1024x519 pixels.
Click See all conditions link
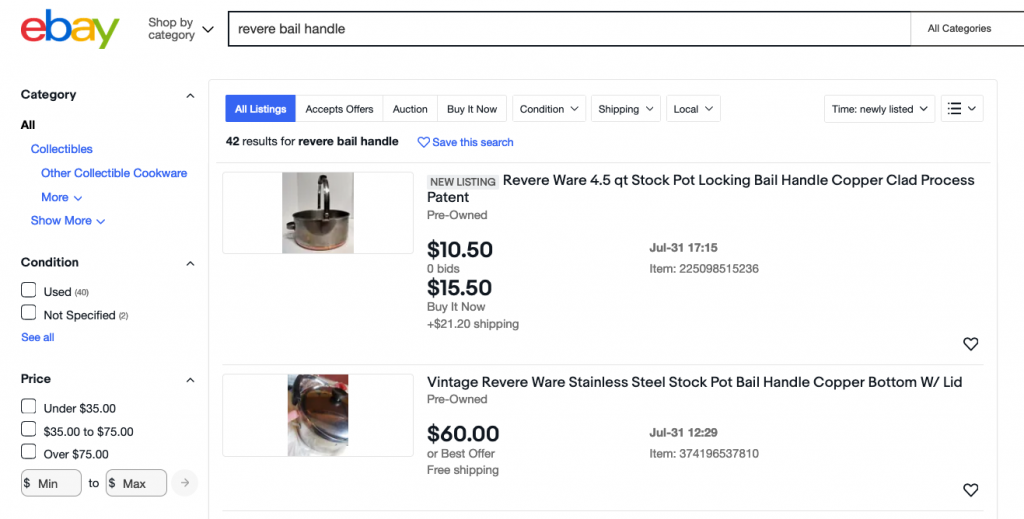tap(38, 337)
